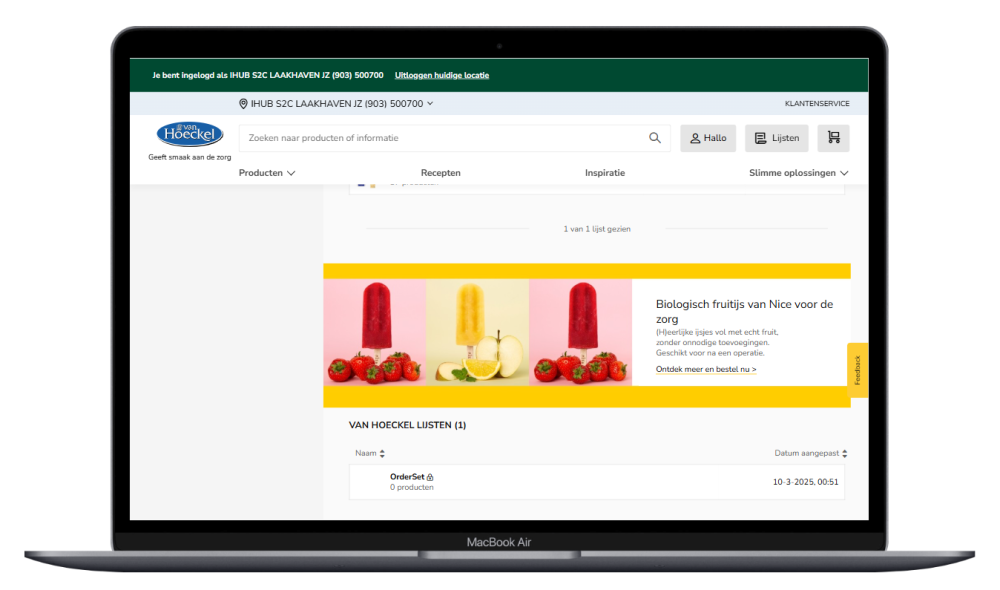Click the Van Hoeckel logo
This screenshot has height=590, width=1000.
pyautogui.click(x=190, y=134)
